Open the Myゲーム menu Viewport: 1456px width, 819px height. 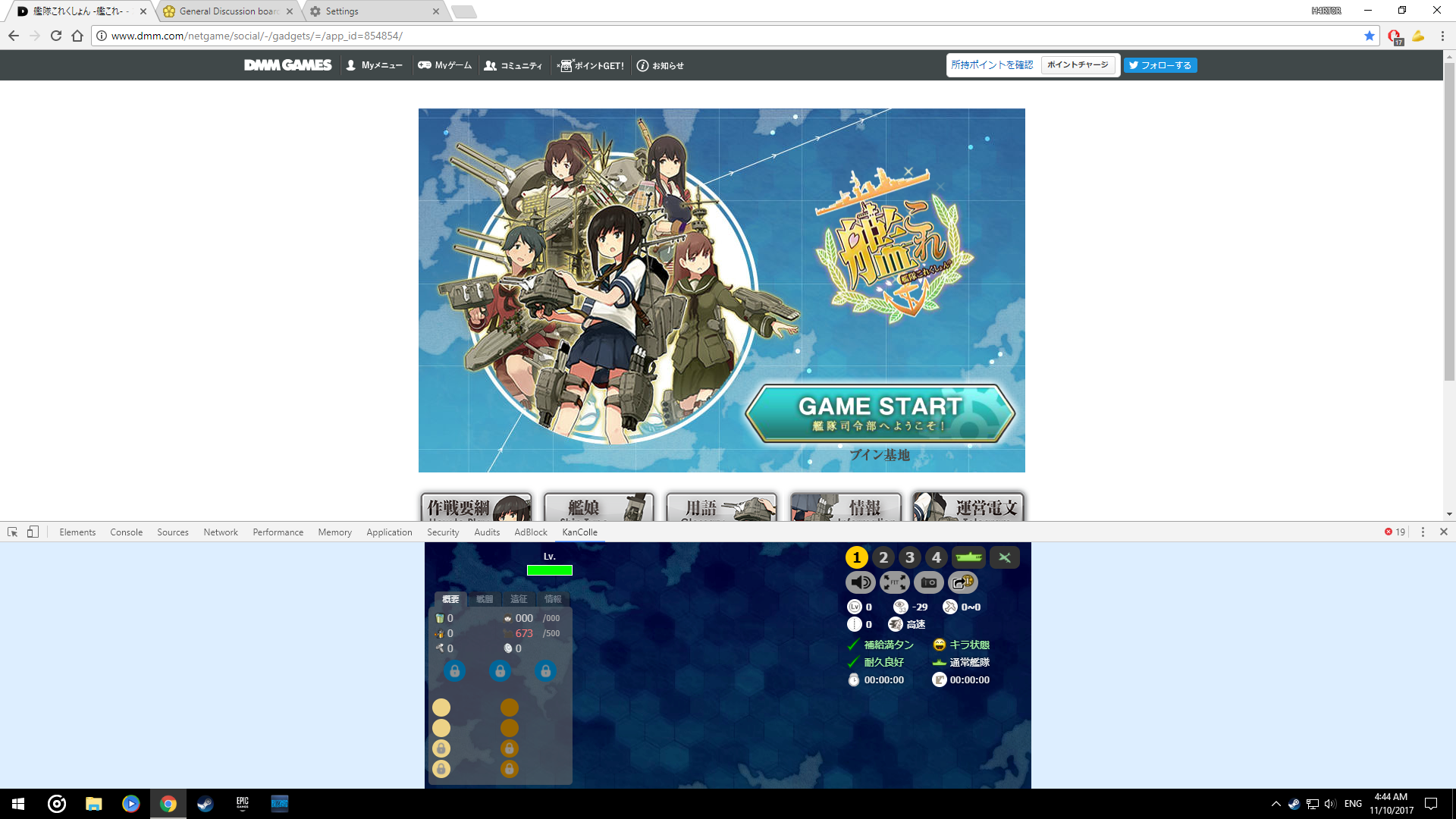[445, 65]
